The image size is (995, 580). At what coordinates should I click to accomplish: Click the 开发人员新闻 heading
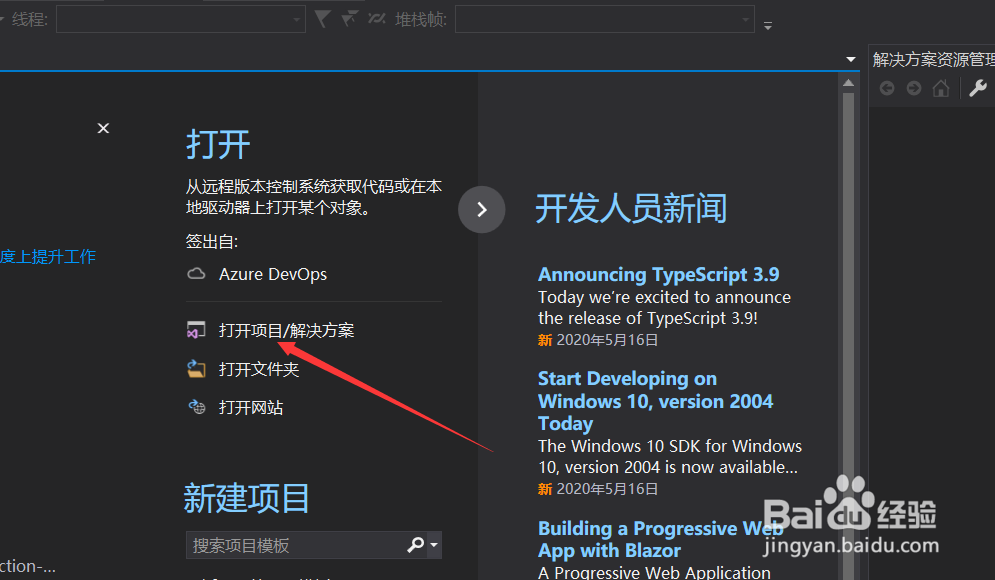click(x=631, y=209)
